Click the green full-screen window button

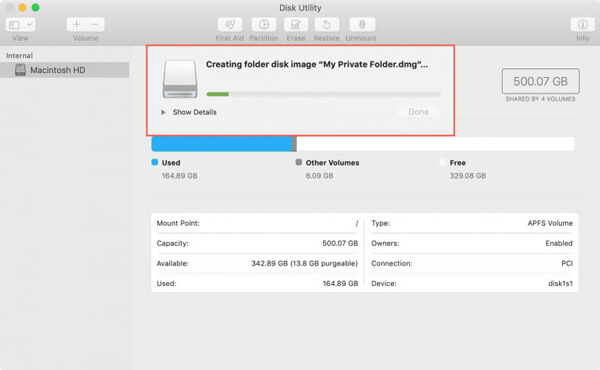point(35,7)
